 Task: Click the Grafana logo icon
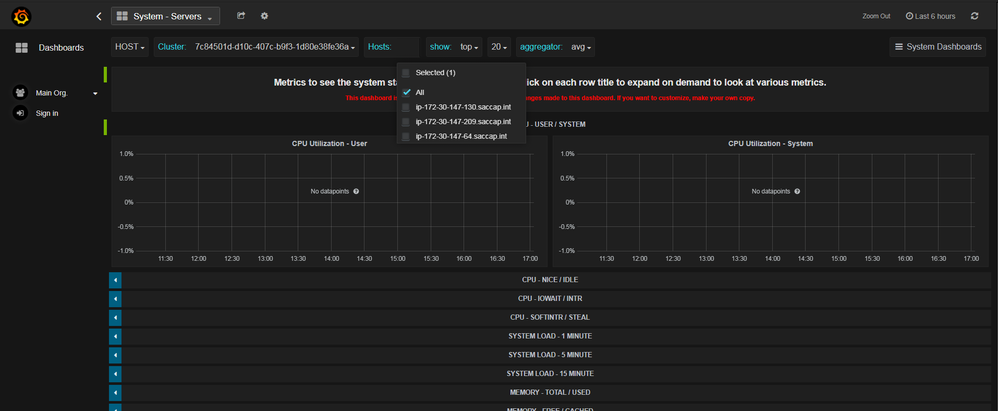click(x=22, y=17)
